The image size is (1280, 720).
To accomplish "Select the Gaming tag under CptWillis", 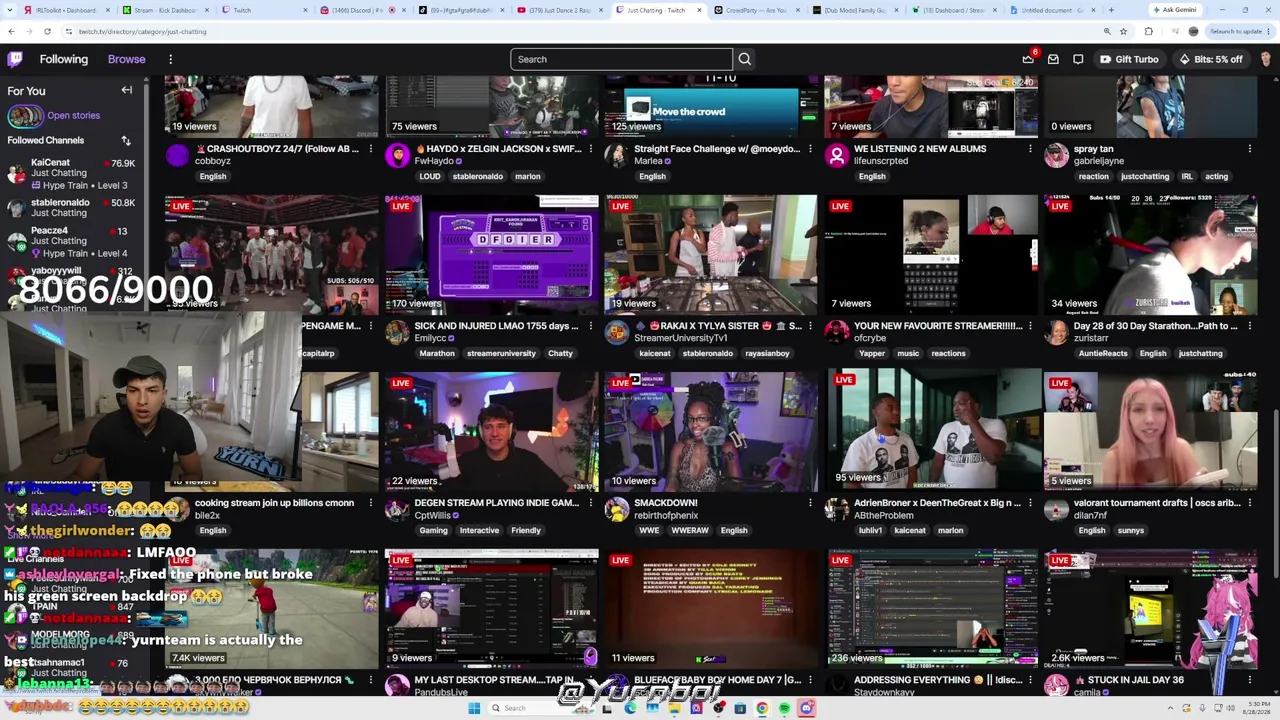I will coord(433,530).
